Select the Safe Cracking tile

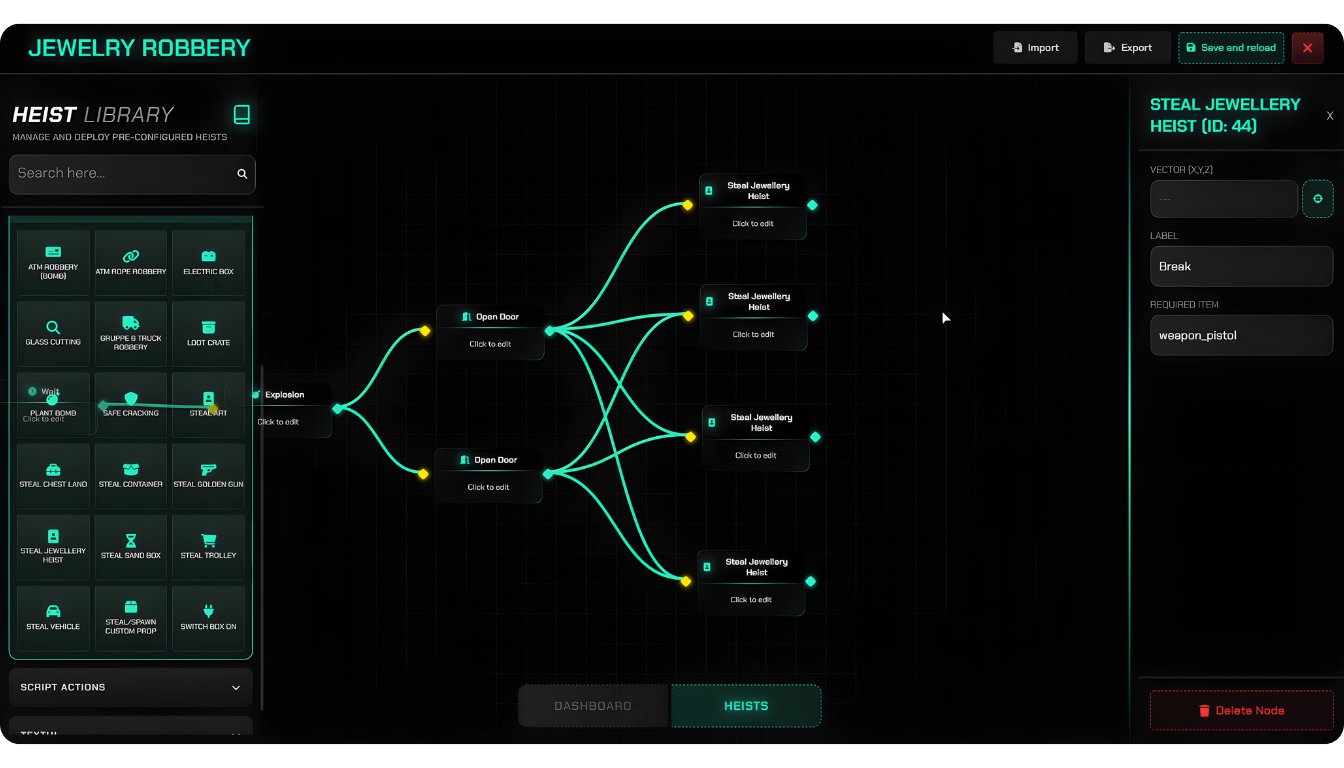(131, 404)
